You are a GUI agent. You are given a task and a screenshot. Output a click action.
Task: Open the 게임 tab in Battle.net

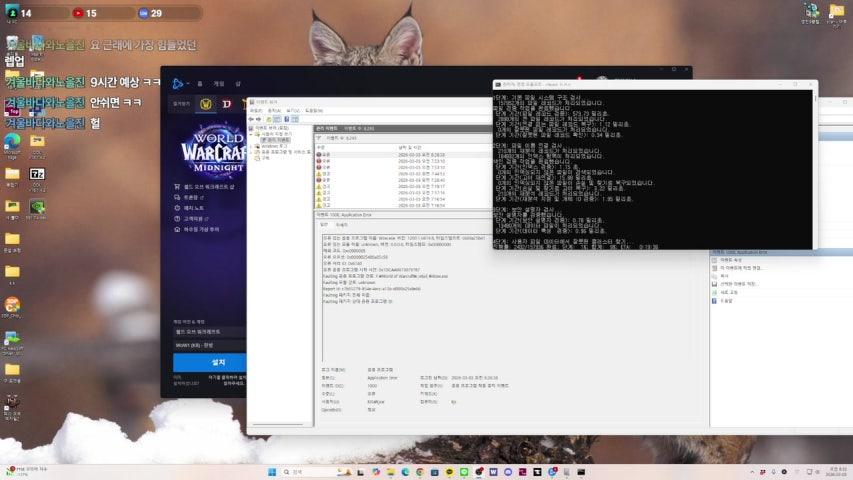click(x=219, y=84)
